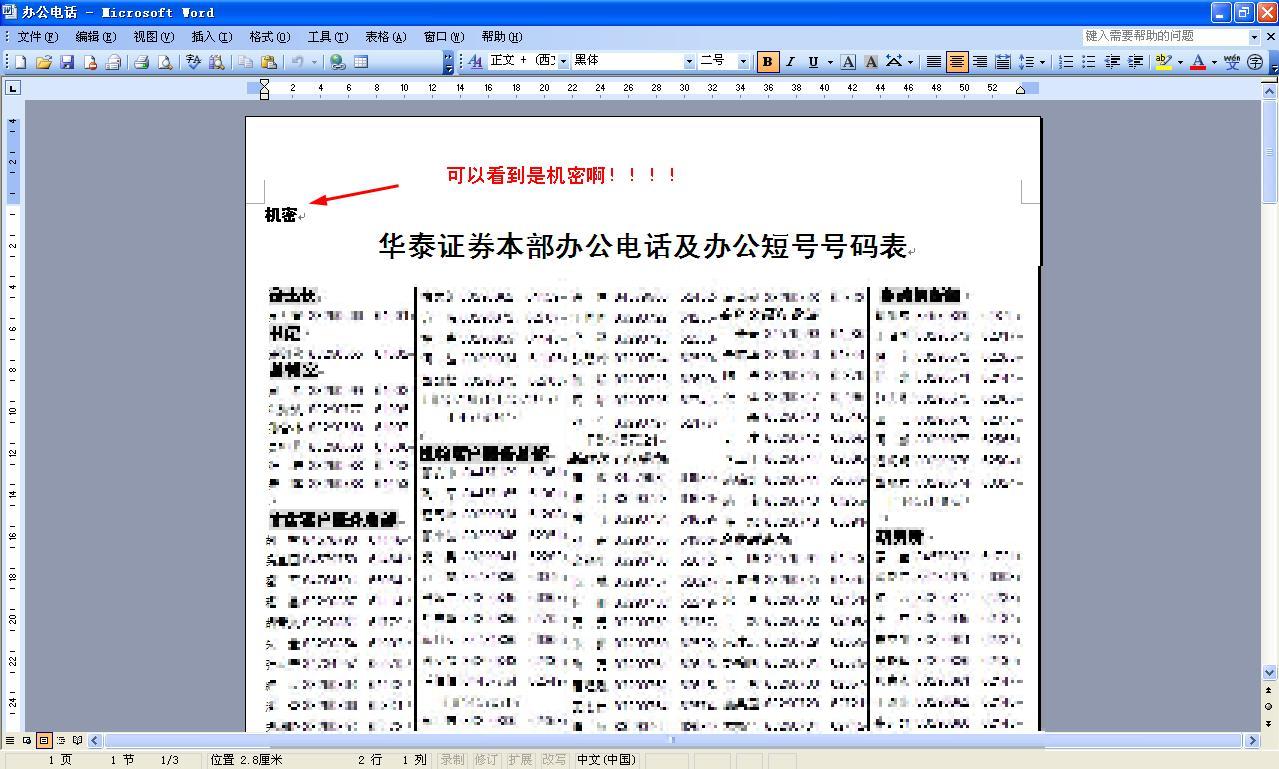Click the Open file folder icon
Viewport: 1279px width, 769px height.
pos(43,62)
